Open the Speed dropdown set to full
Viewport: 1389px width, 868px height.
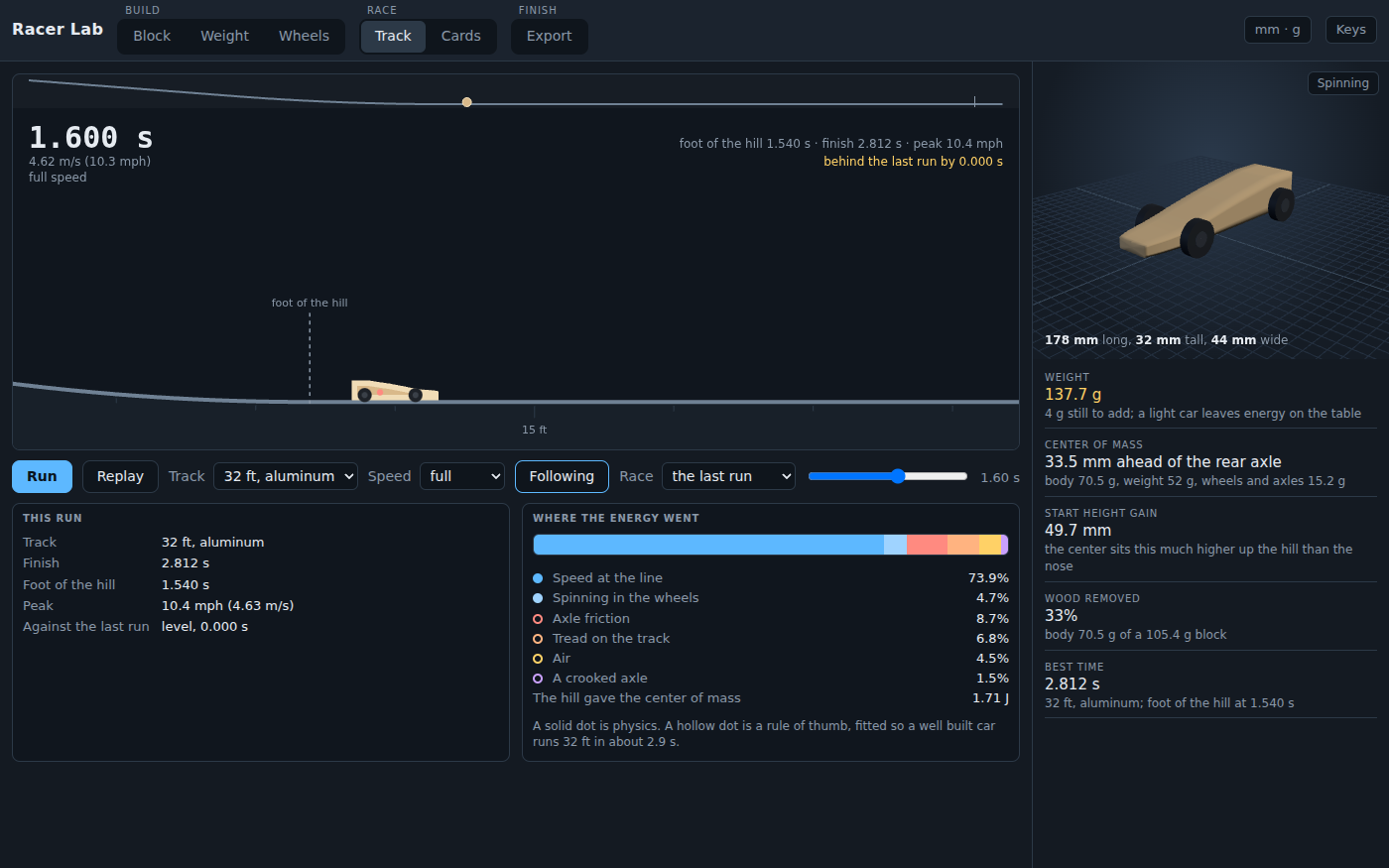coord(462,476)
